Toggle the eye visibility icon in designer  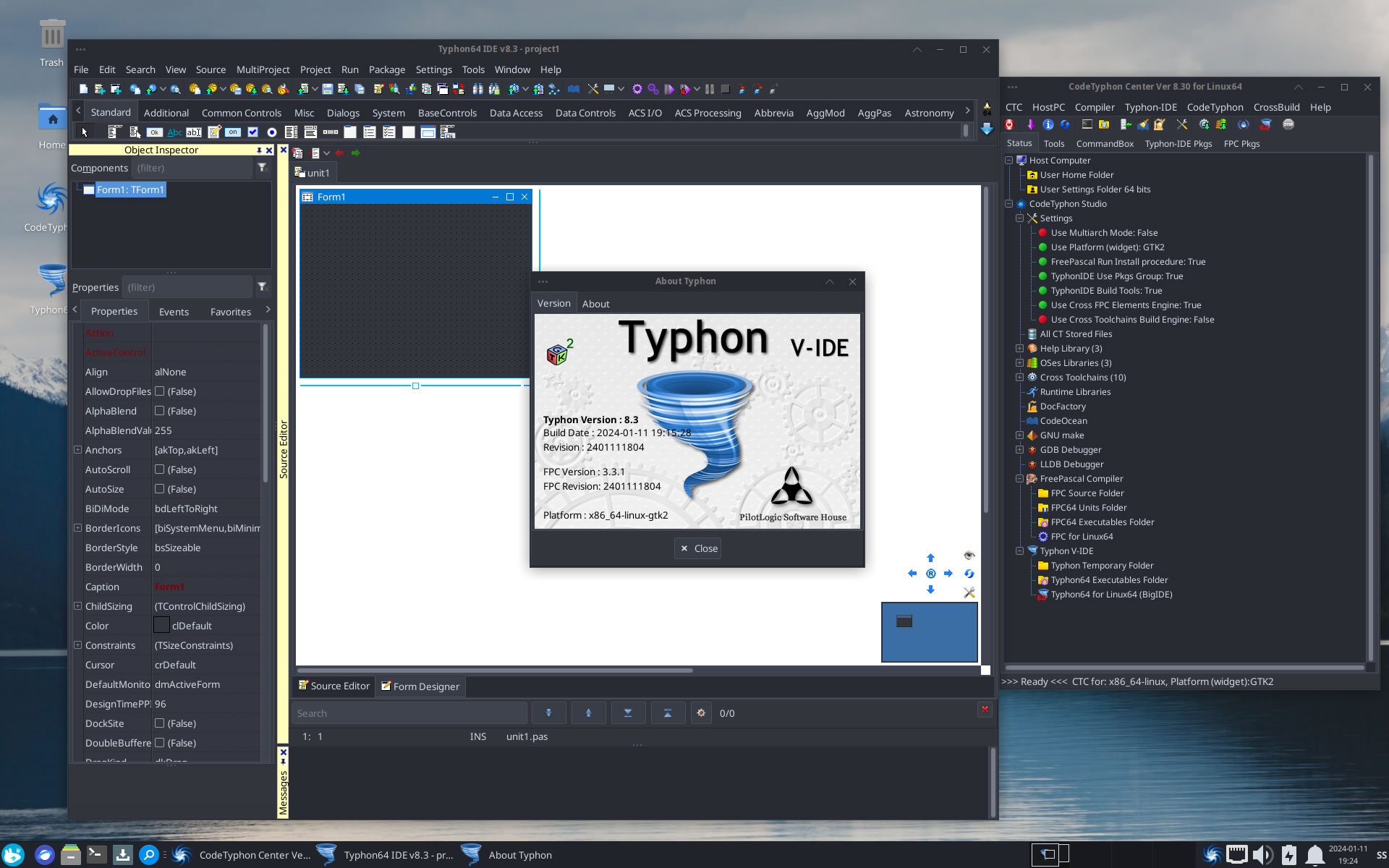pos(969,556)
